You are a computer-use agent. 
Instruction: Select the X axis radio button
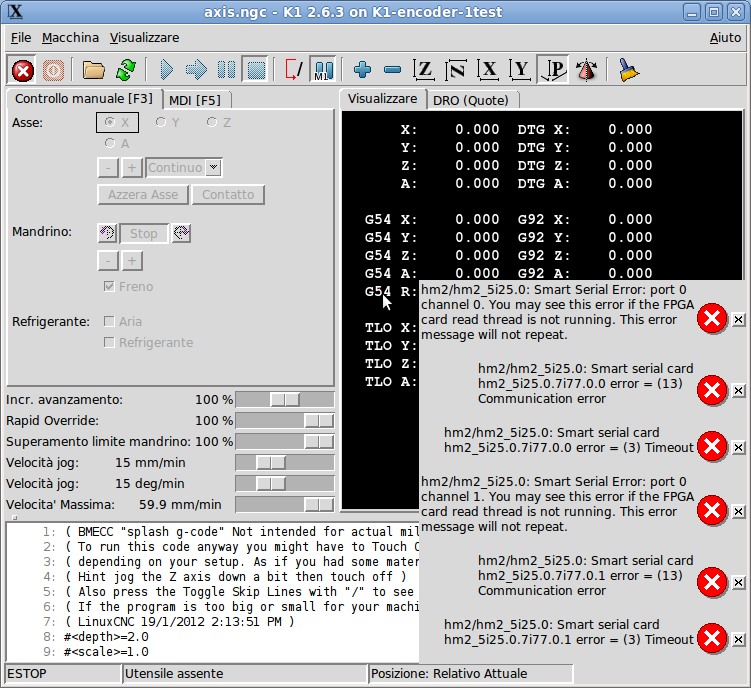[x=117, y=123]
